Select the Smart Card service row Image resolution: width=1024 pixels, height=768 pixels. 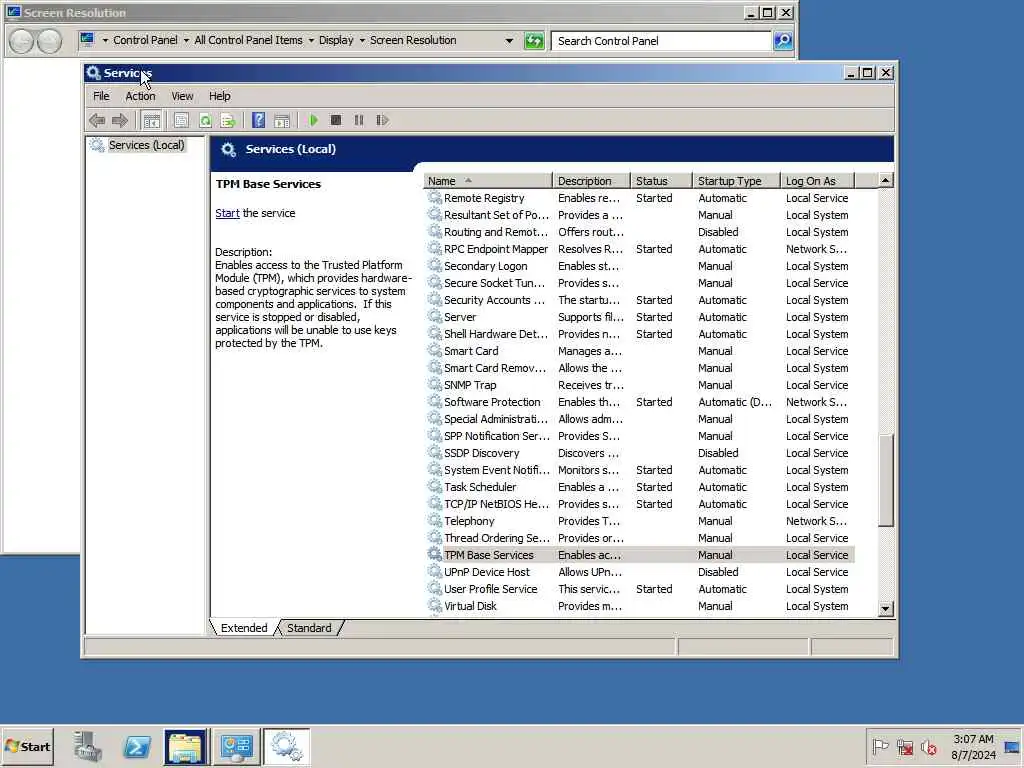tap(639, 351)
